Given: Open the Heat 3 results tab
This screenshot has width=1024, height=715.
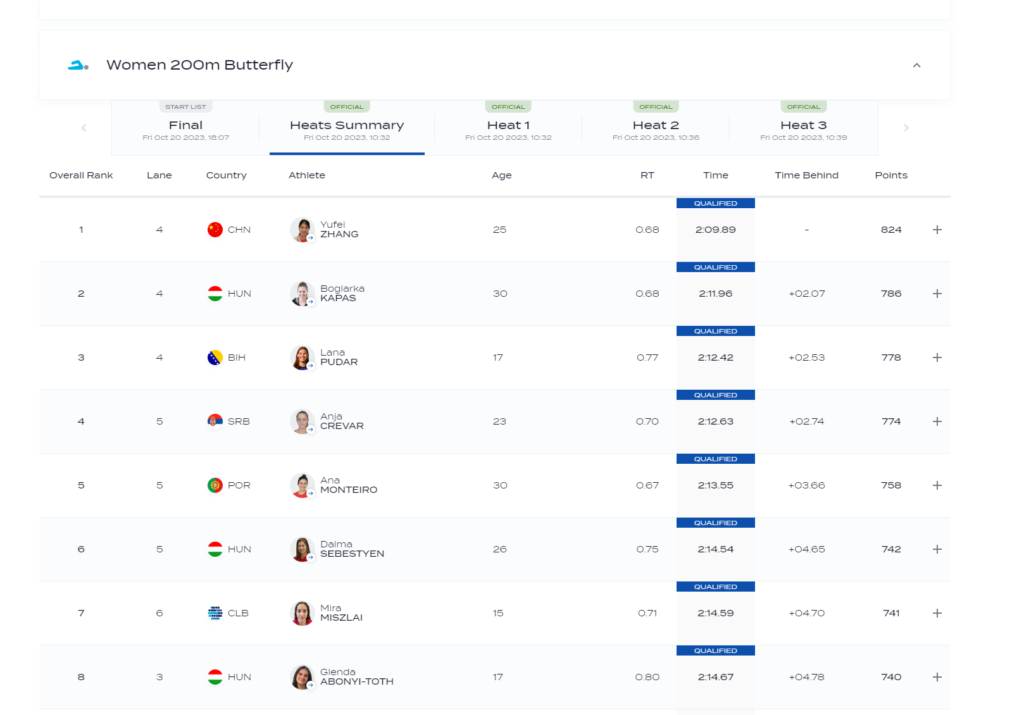Looking at the screenshot, I should (803, 126).
